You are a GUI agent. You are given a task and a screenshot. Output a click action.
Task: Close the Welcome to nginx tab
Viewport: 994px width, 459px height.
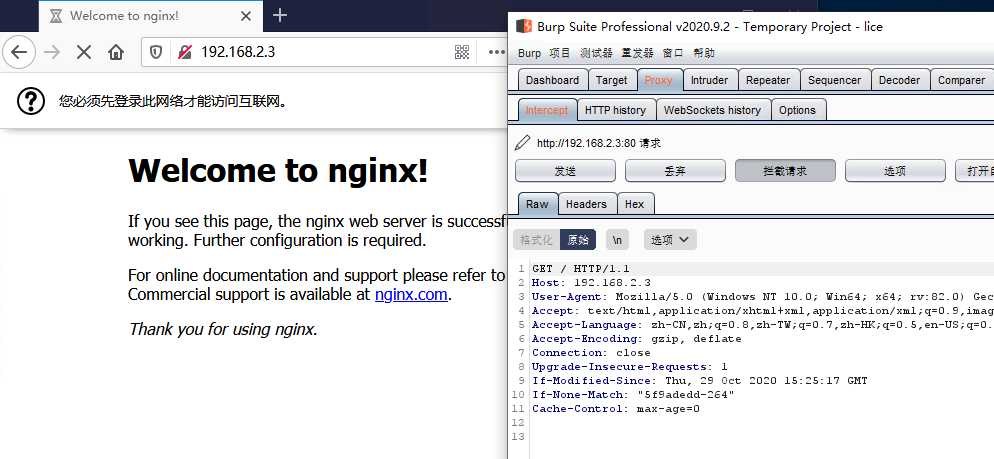click(x=246, y=16)
